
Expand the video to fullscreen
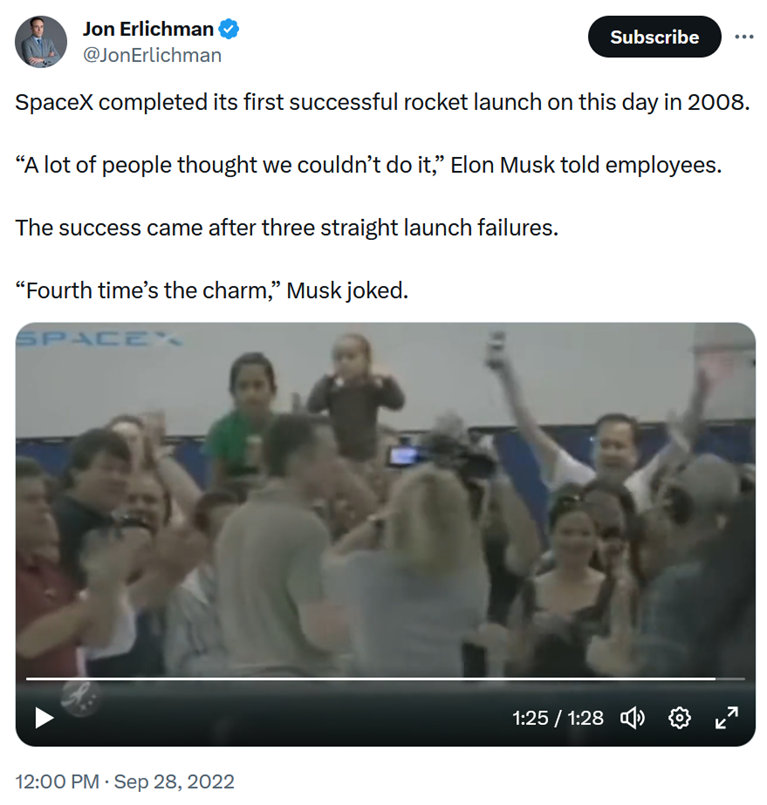727,717
